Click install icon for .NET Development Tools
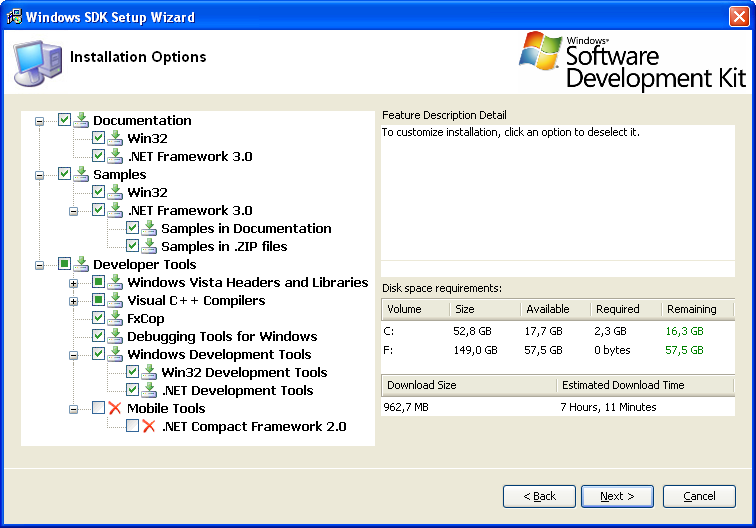 [x=149, y=390]
